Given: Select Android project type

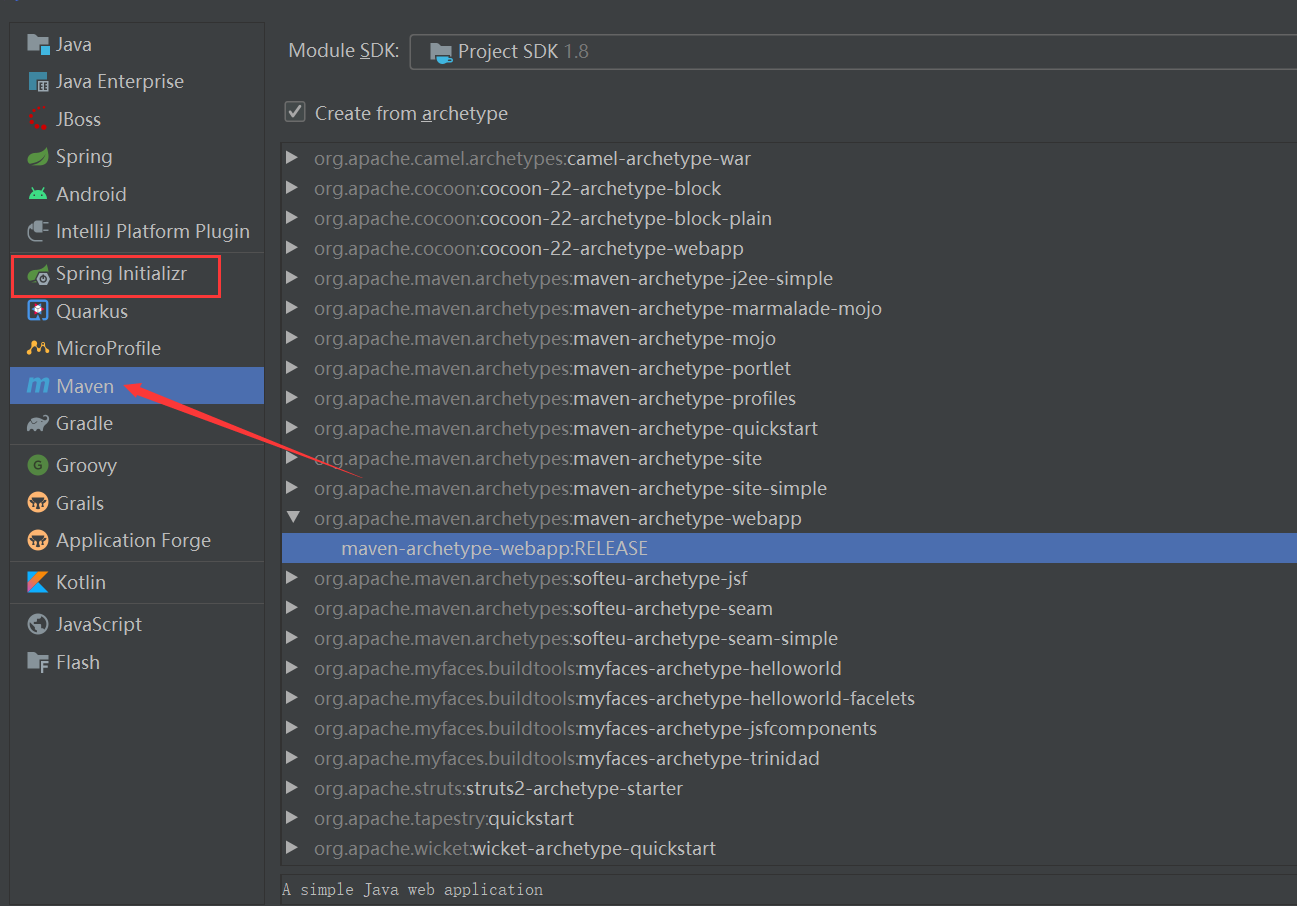Looking at the screenshot, I should (x=137, y=194).
